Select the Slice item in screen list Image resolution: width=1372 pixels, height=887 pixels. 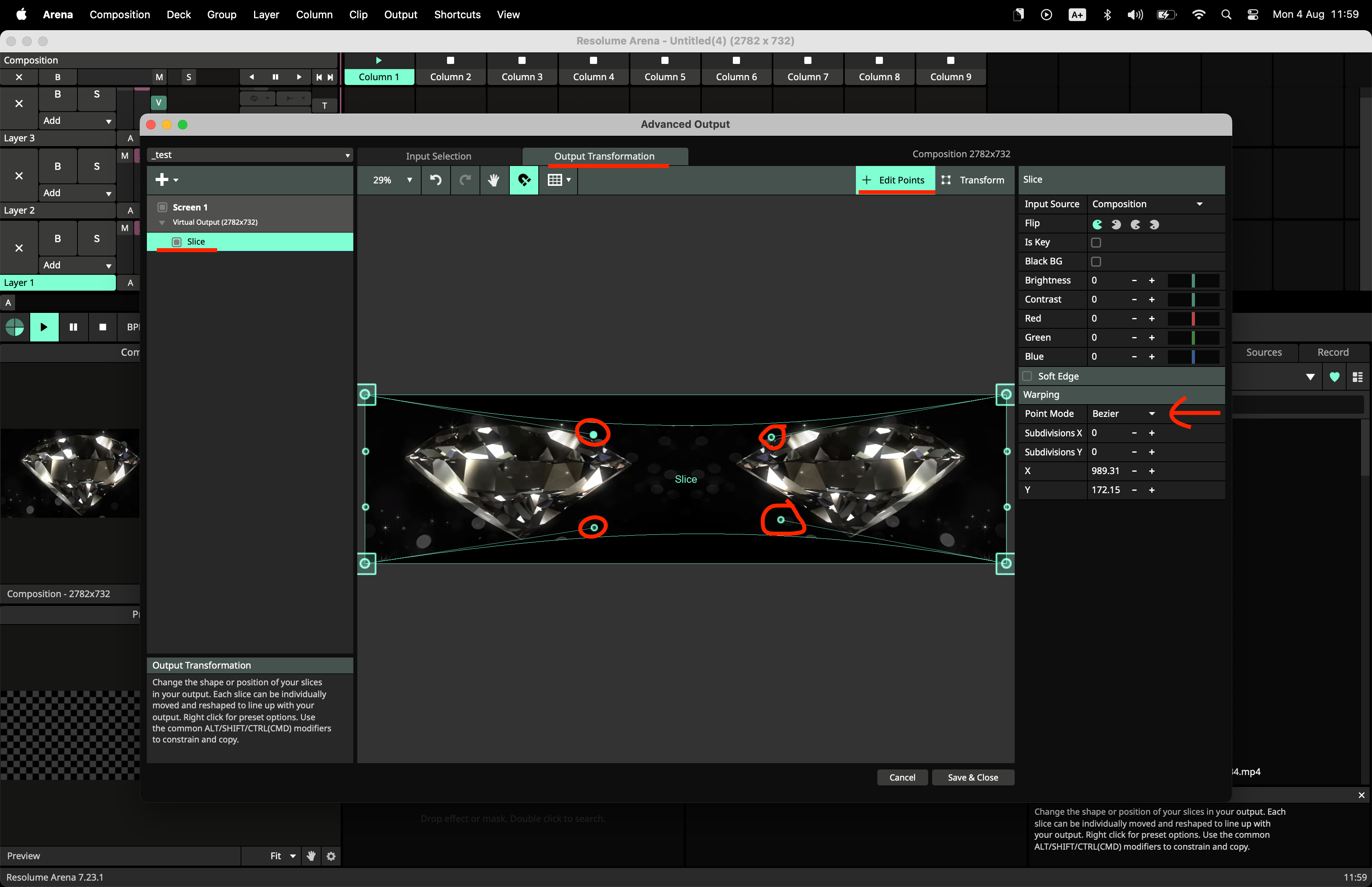196,242
